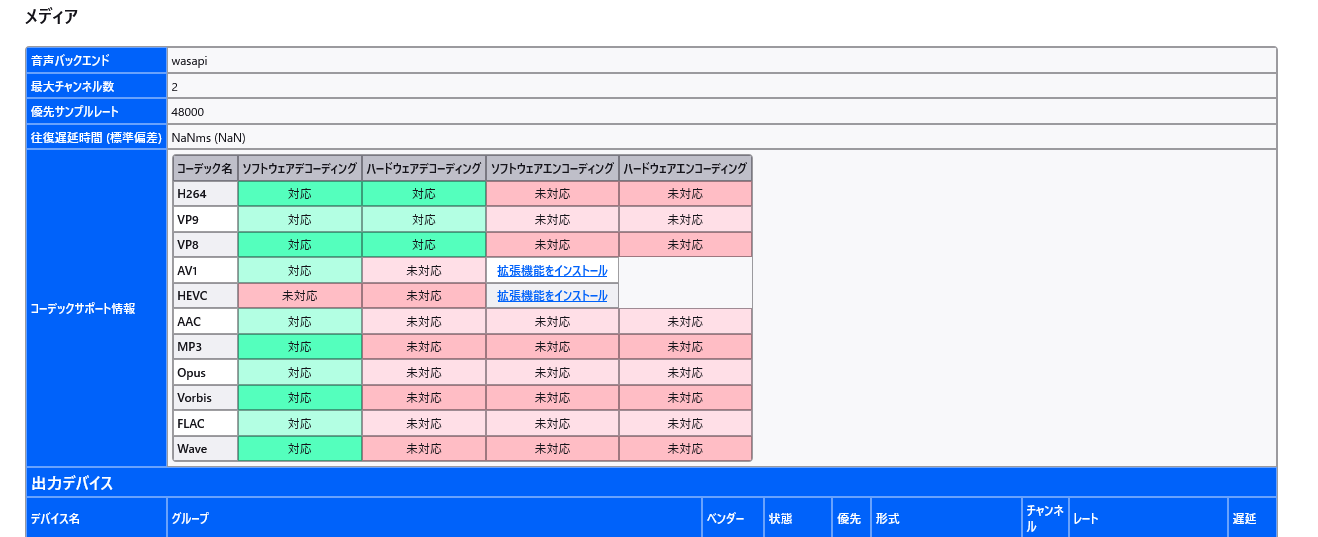Click MP3 software encoding 未対応 cell

point(552,347)
